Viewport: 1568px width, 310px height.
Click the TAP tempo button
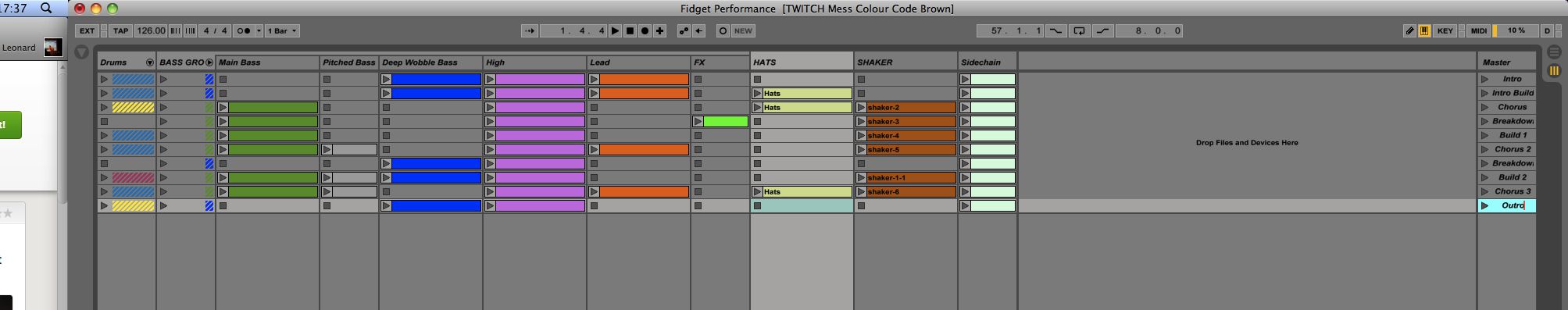coord(120,31)
